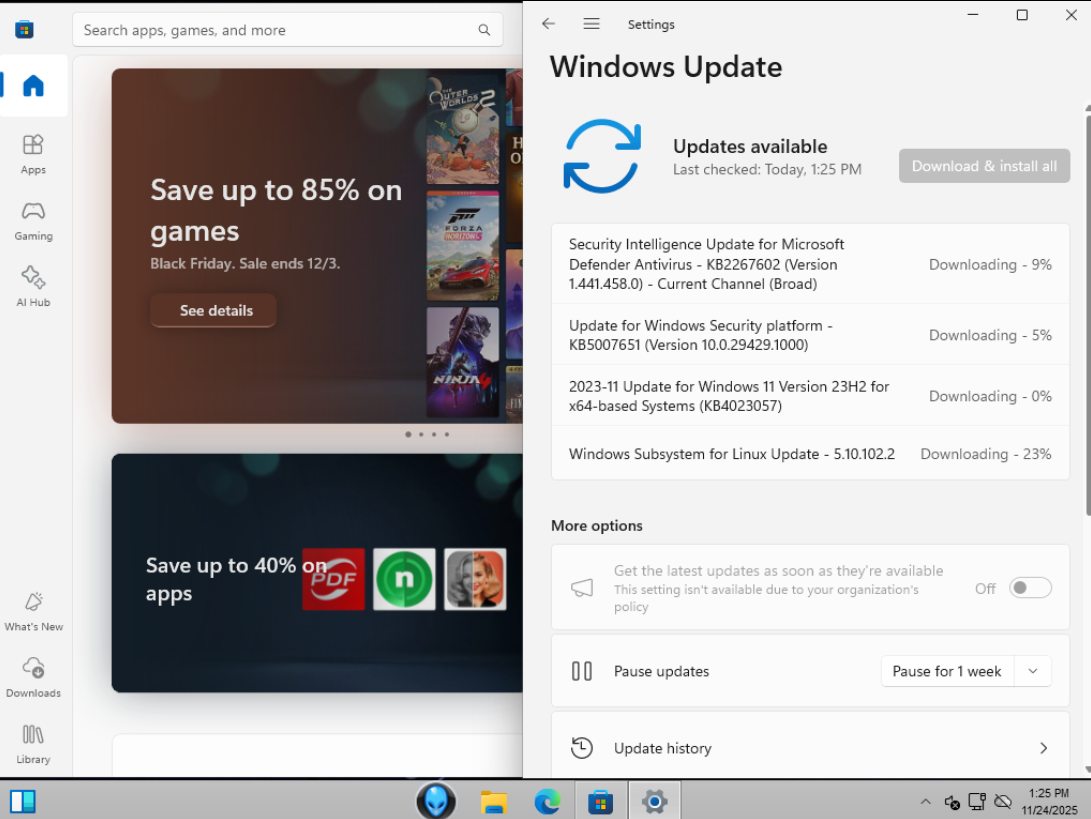This screenshot has height=819, width=1091.
Task: Open Gaming section in Microsoft Store
Action: (x=33, y=221)
